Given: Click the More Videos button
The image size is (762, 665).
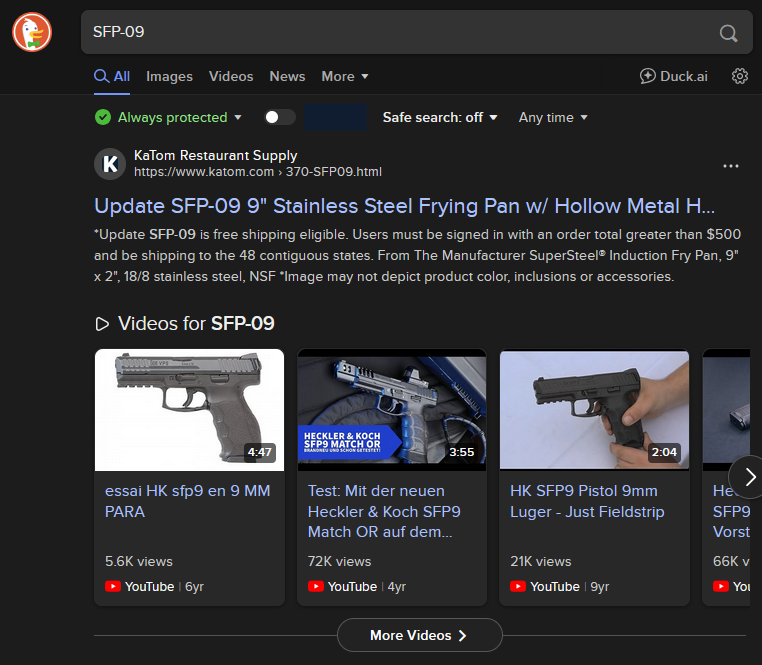Looking at the screenshot, I should 420,635.
